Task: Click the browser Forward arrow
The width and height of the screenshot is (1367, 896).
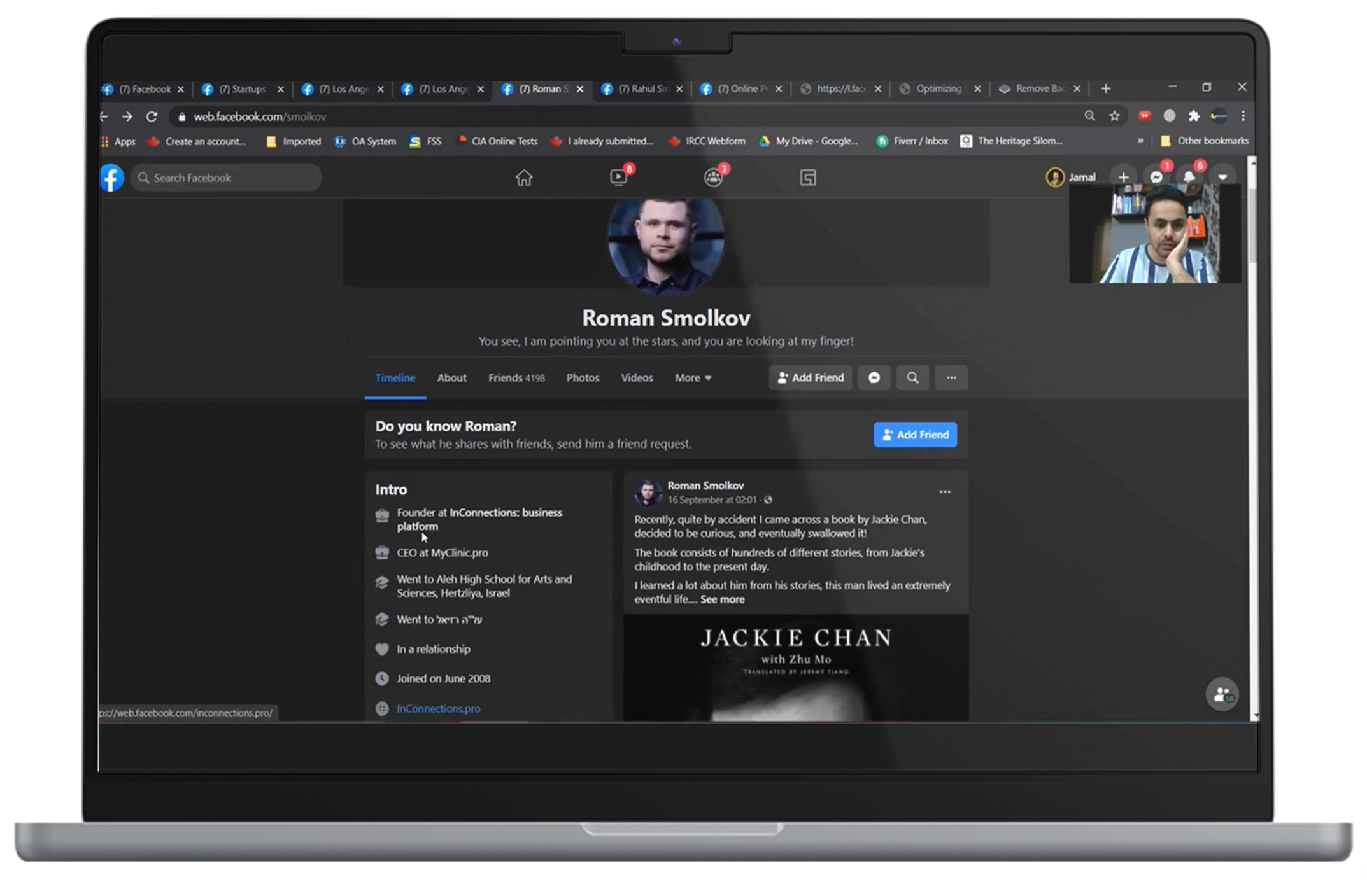Action: (x=127, y=116)
